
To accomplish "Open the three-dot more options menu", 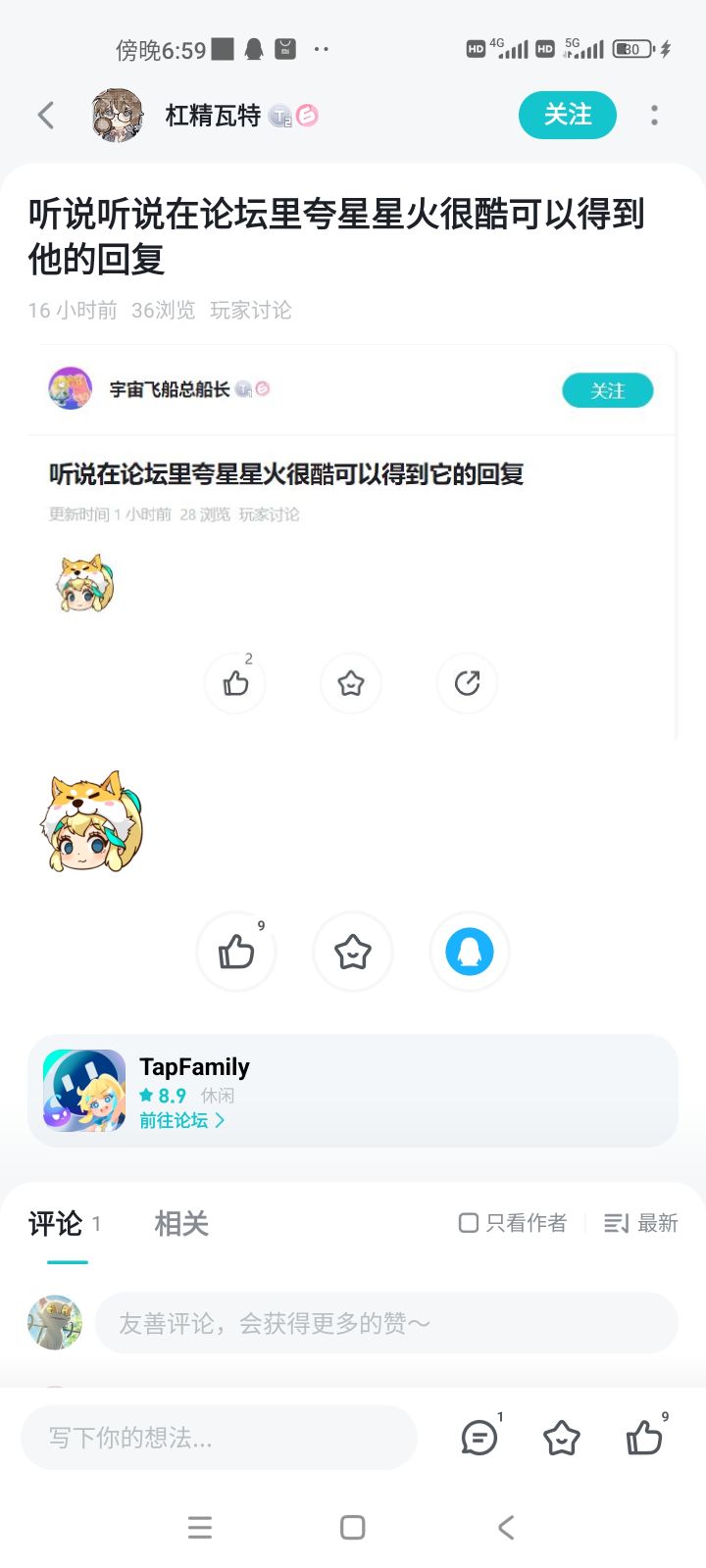I will (654, 115).
